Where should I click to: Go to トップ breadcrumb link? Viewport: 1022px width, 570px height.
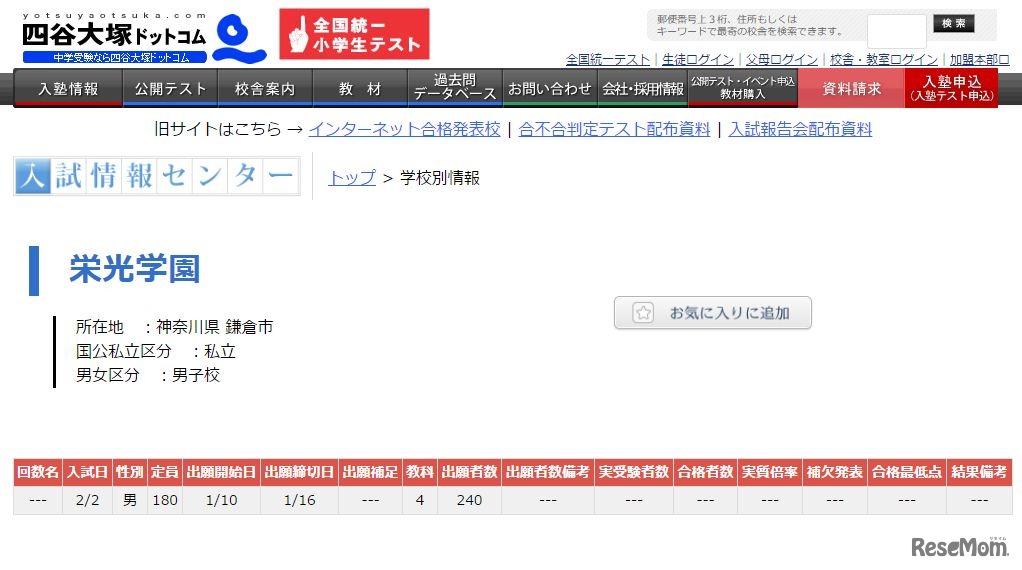click(x=352, y=177)
